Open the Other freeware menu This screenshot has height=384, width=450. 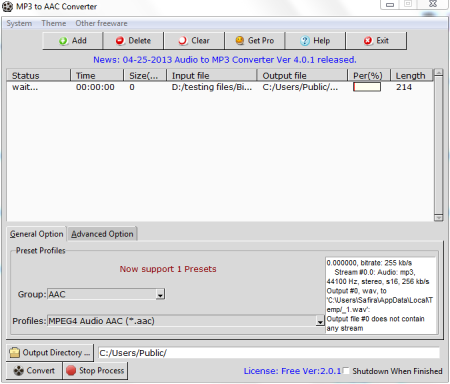(x=101, y=23)
